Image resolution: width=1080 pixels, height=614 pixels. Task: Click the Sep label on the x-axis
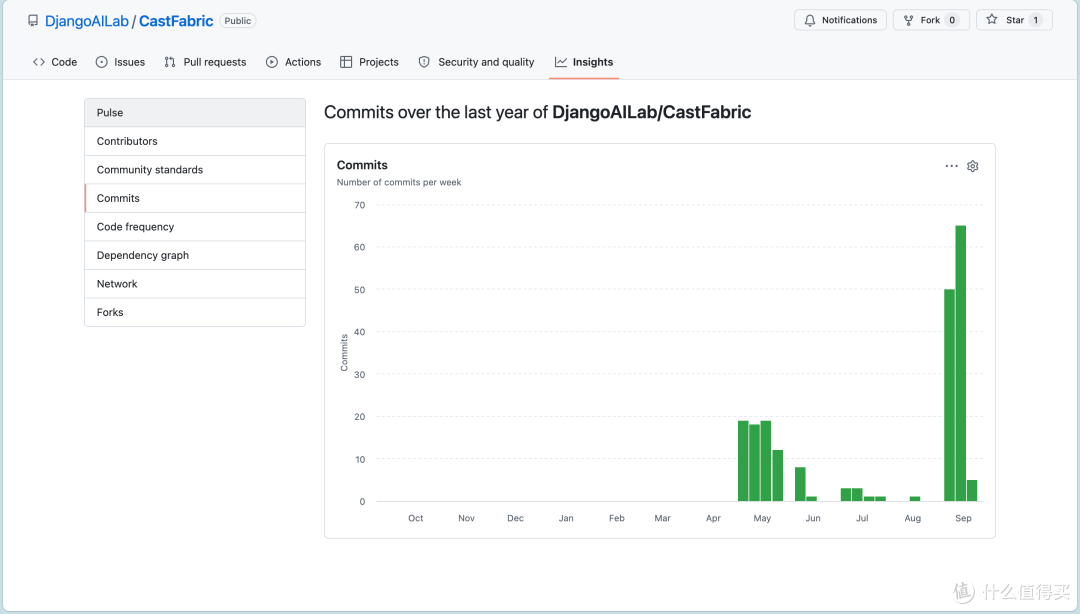[x=963, y=518]
